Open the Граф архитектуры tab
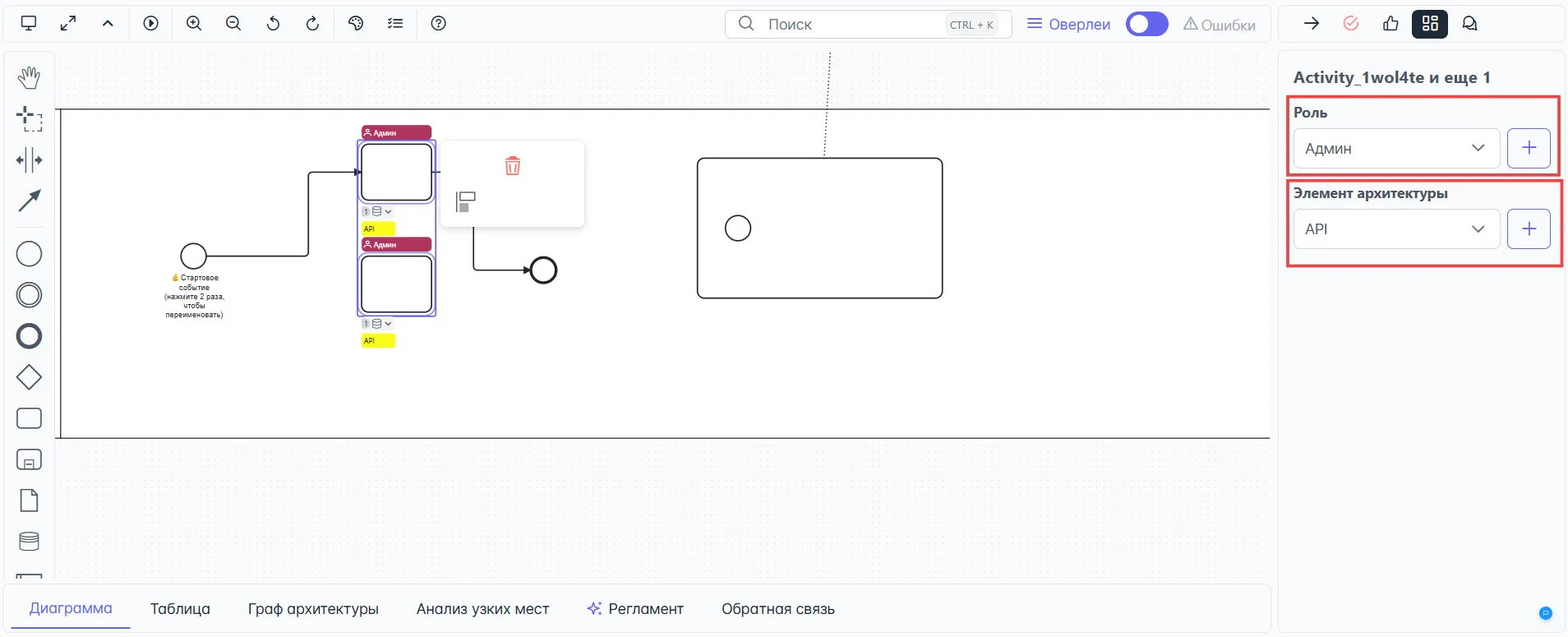This screenshot has width=1568, height=637. (x=313, y=609)
